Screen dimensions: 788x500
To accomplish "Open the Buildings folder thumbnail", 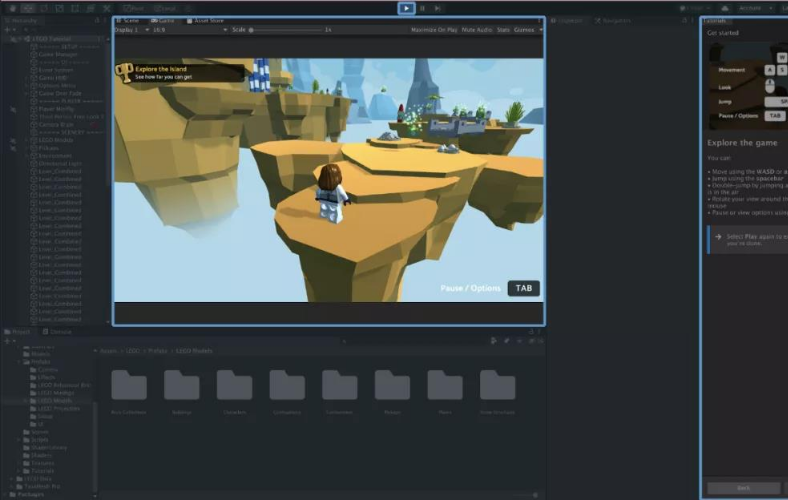I will [181, 385].
